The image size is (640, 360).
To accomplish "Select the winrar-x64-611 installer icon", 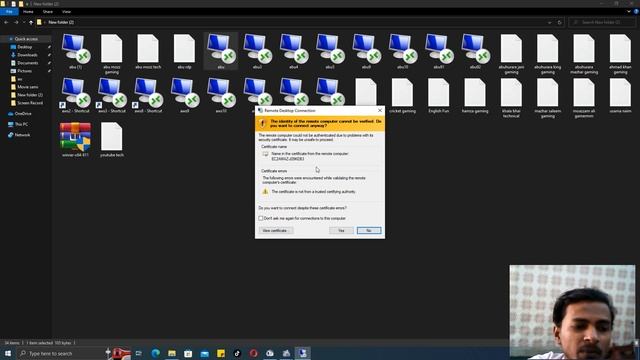I will tap(76, 139).
